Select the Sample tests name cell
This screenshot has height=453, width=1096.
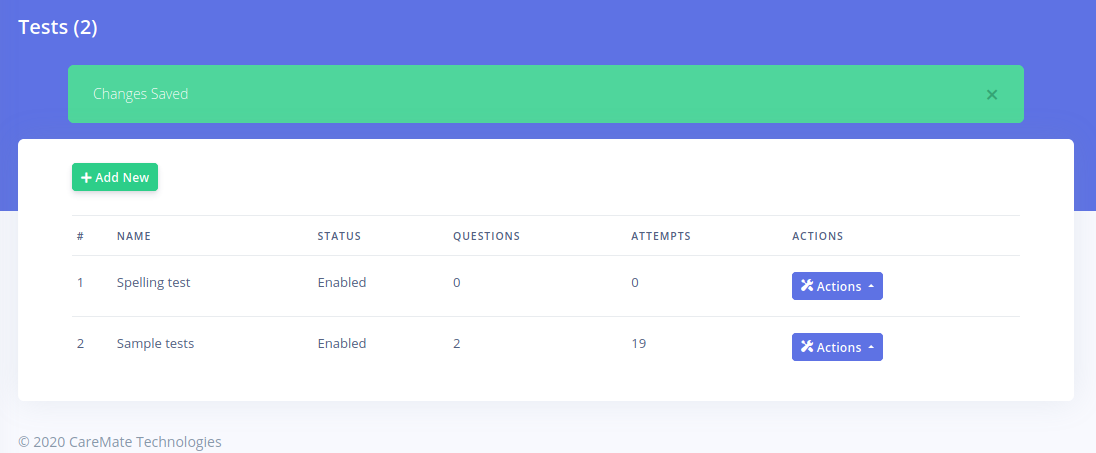pos(155,344)
